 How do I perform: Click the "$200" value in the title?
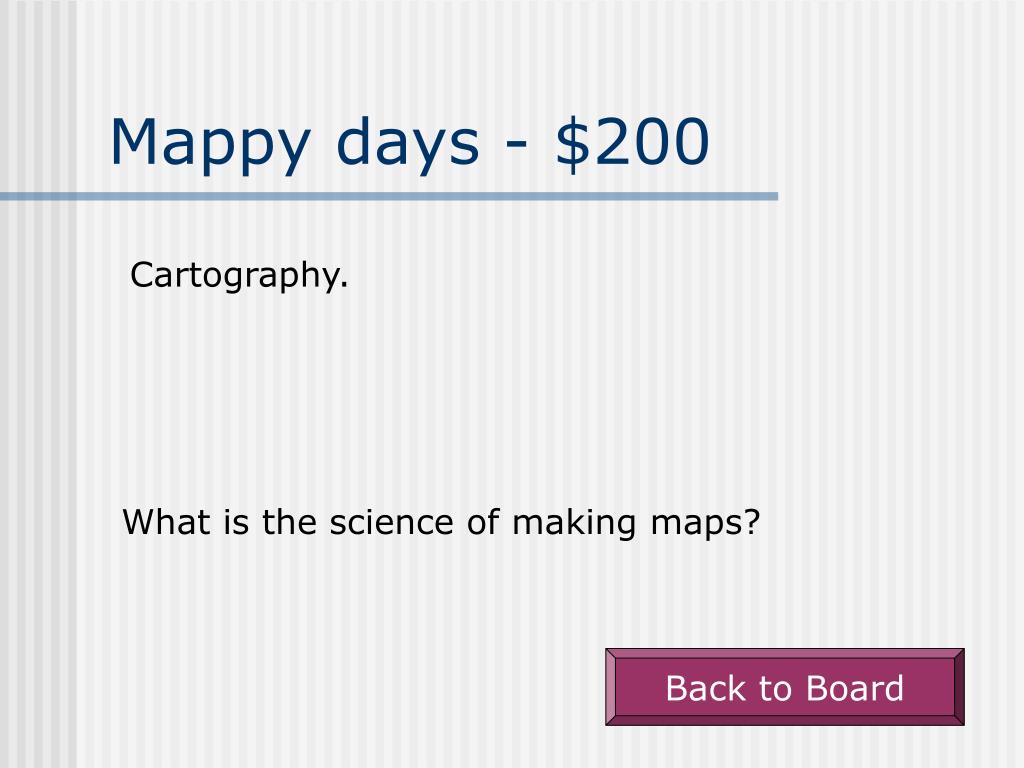632,142
